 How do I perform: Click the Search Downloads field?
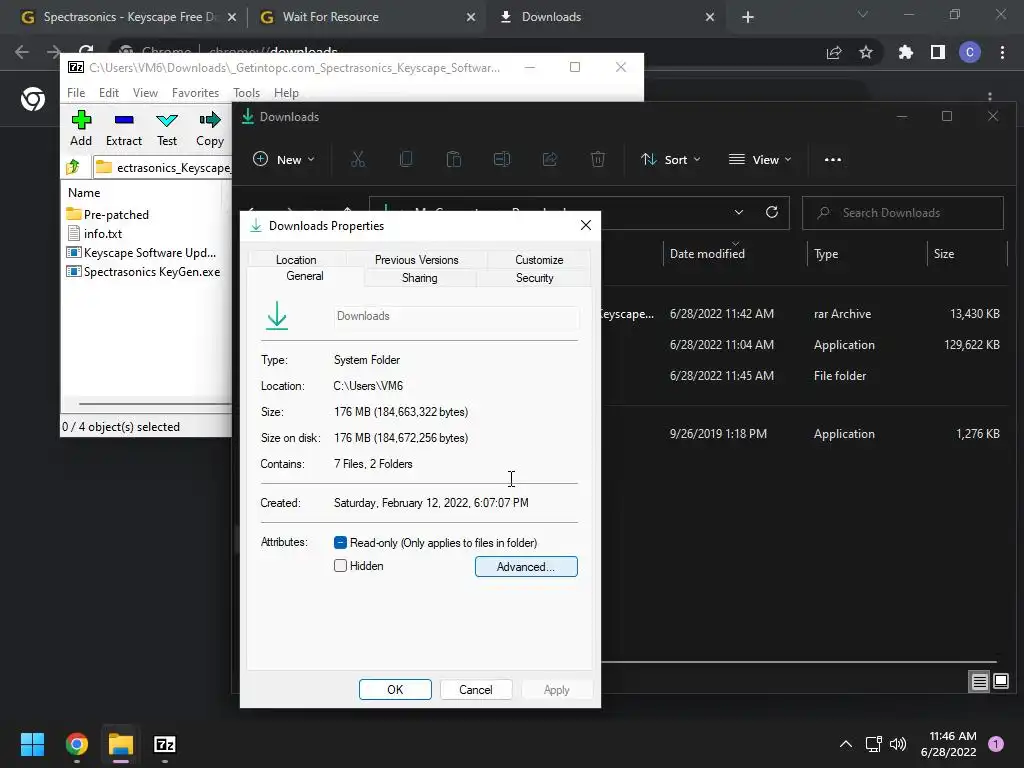click(903, 213)
